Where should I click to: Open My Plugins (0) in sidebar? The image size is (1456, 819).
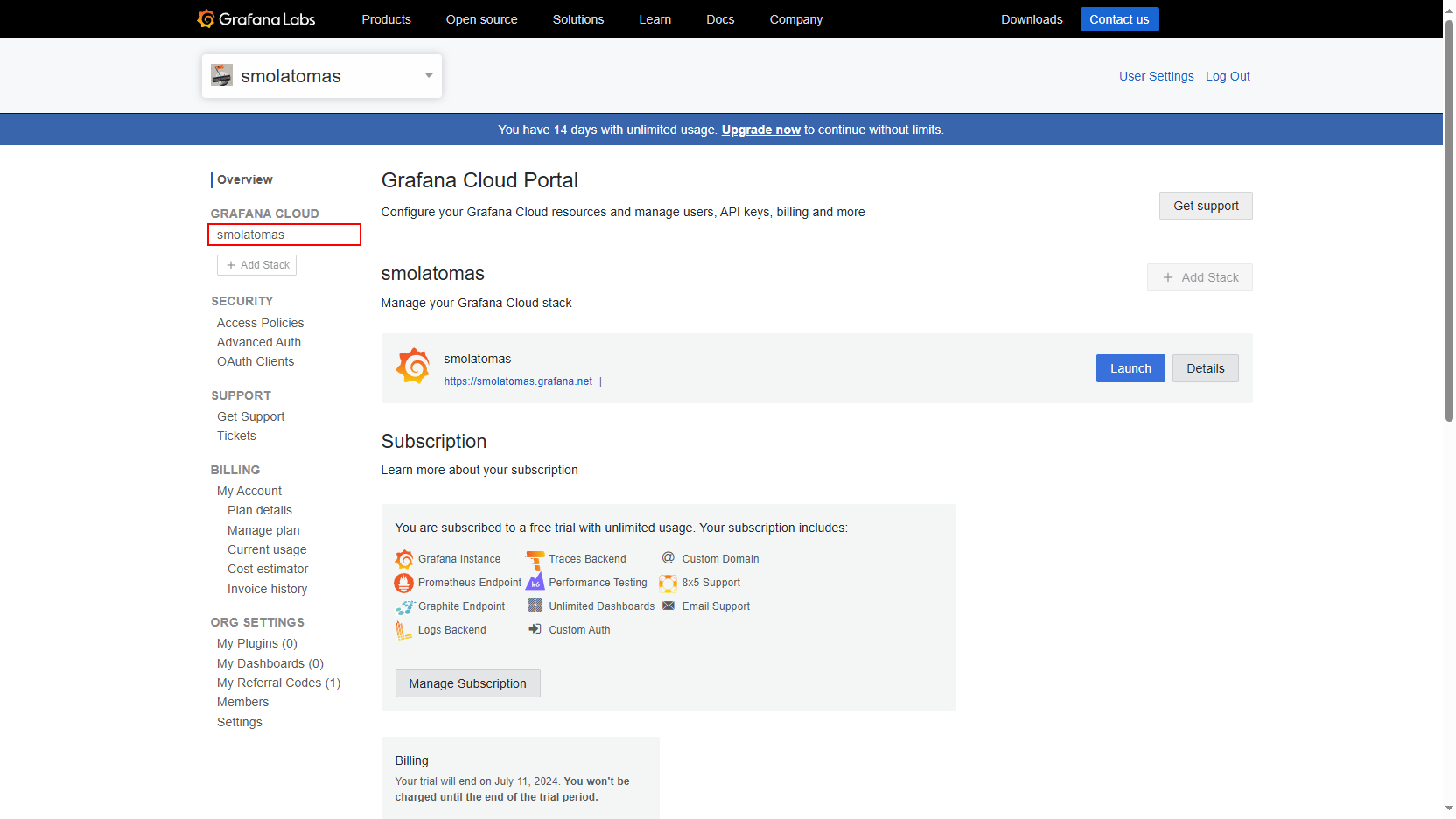257,643
